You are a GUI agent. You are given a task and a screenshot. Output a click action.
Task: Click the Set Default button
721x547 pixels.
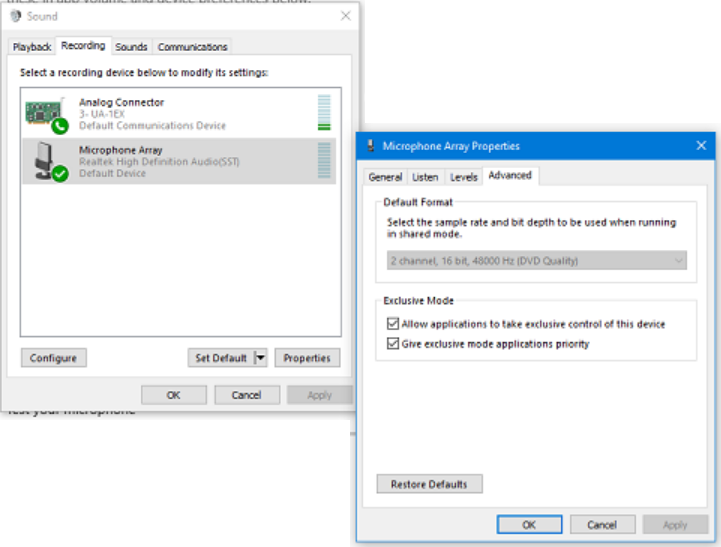click(221, 358)
